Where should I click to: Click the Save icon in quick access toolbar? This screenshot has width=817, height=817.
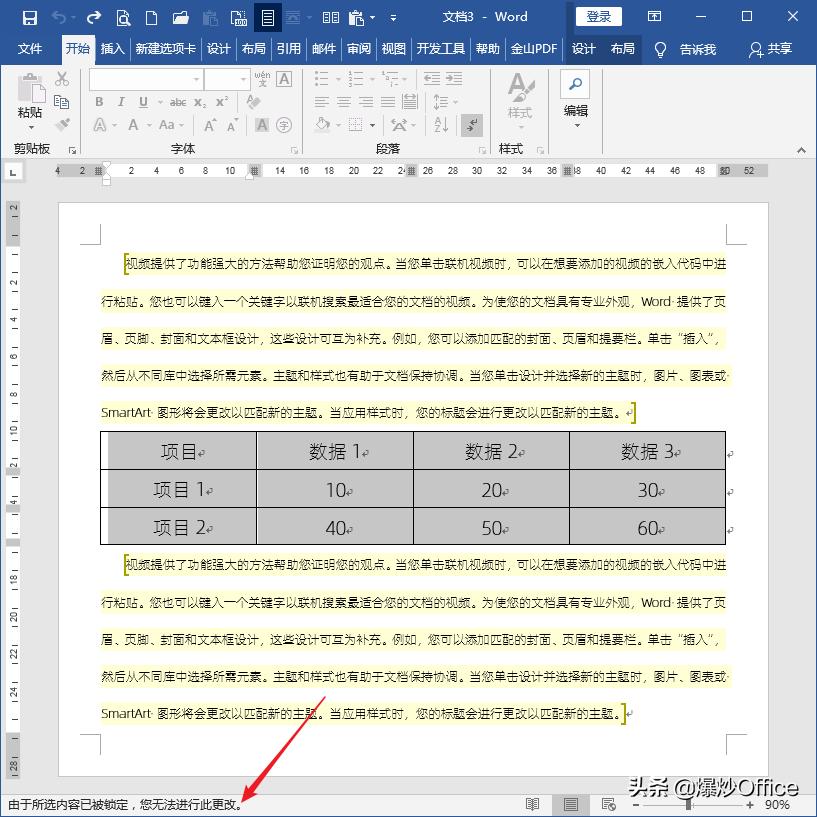click(30, 17)
